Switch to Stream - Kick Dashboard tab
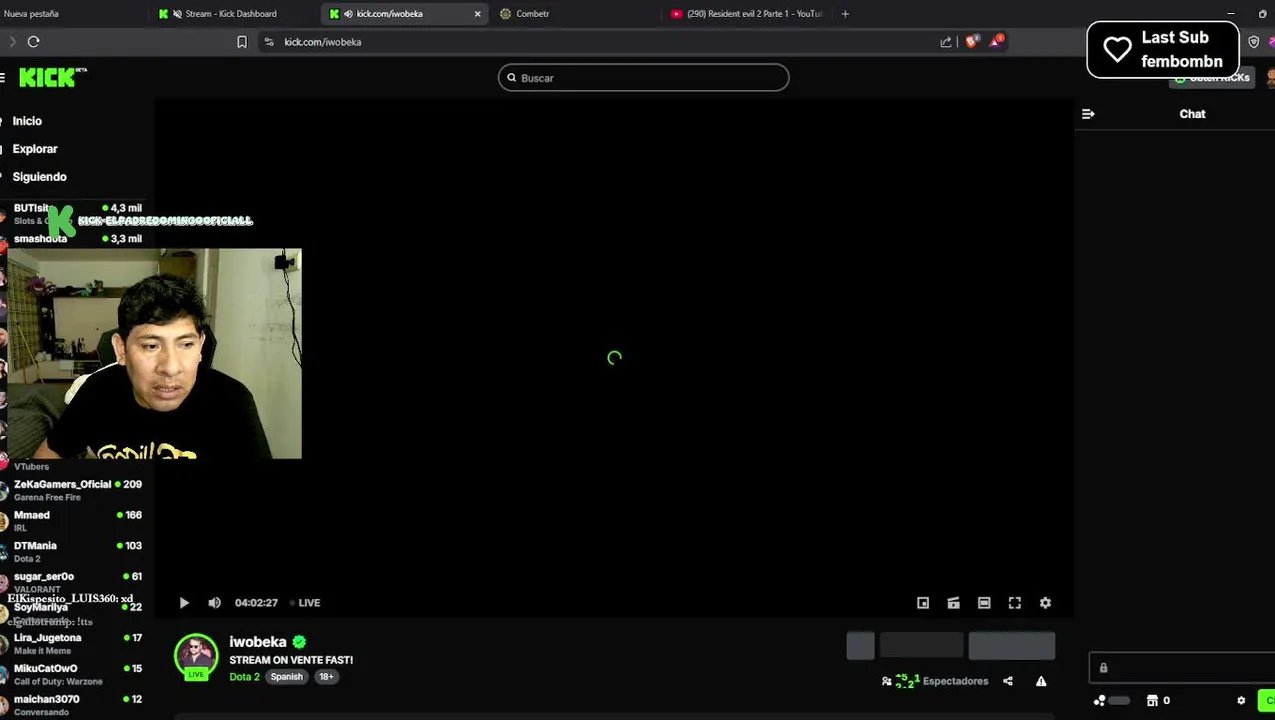Viewport: 1275px width, 720px height. [231, 14]
